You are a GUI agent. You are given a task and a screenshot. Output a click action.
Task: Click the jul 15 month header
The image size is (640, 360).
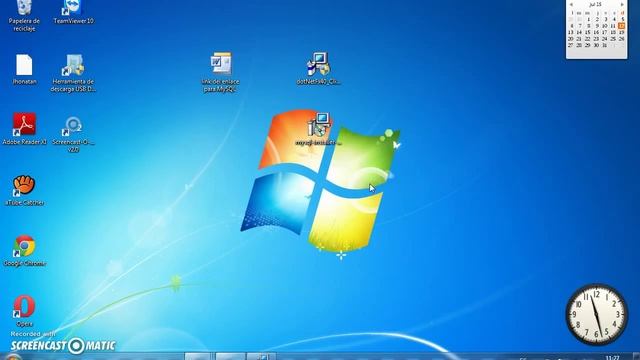click(x=596, y=4)
